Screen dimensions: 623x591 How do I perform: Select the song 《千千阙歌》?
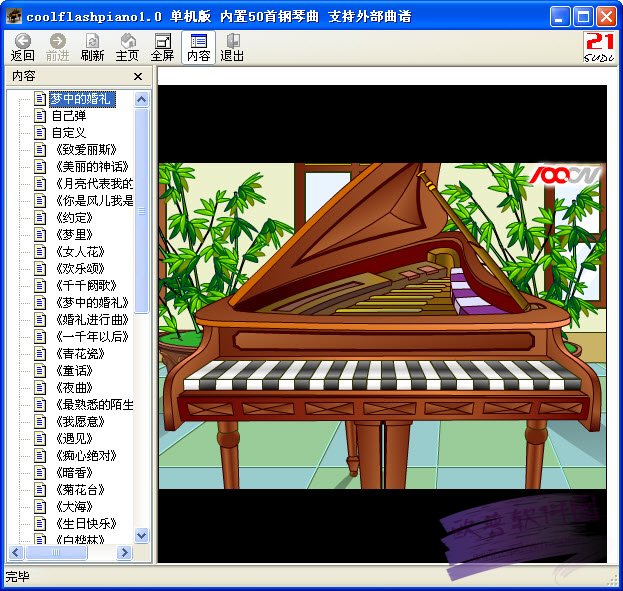tap(85, 286)
